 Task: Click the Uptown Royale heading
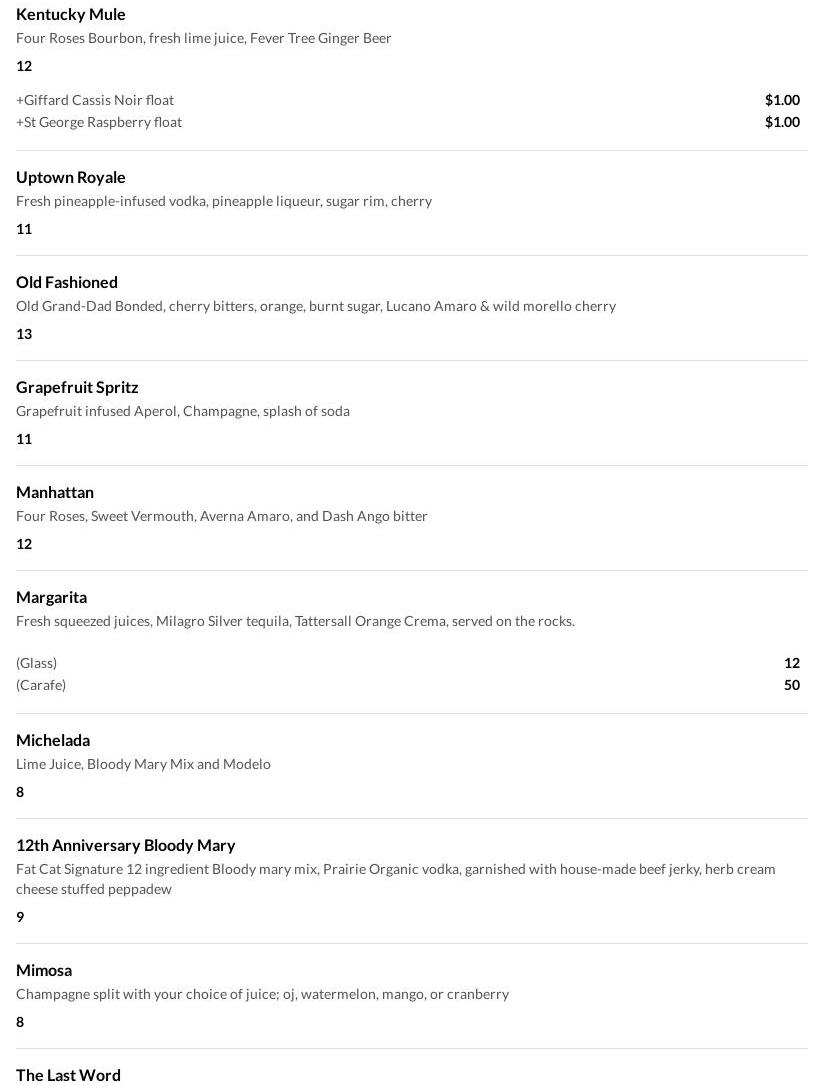[71, 177]
